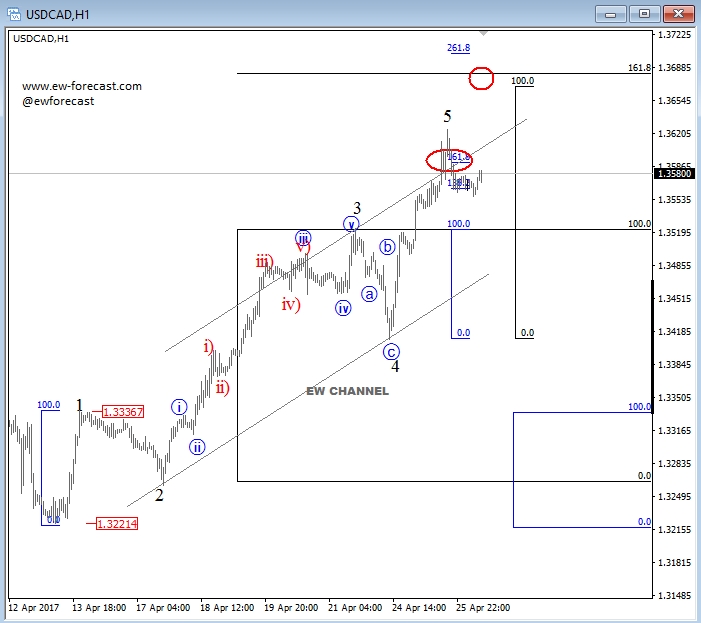
Task: Select the red iv) subwave label
Action: click(x=291, y=305)
